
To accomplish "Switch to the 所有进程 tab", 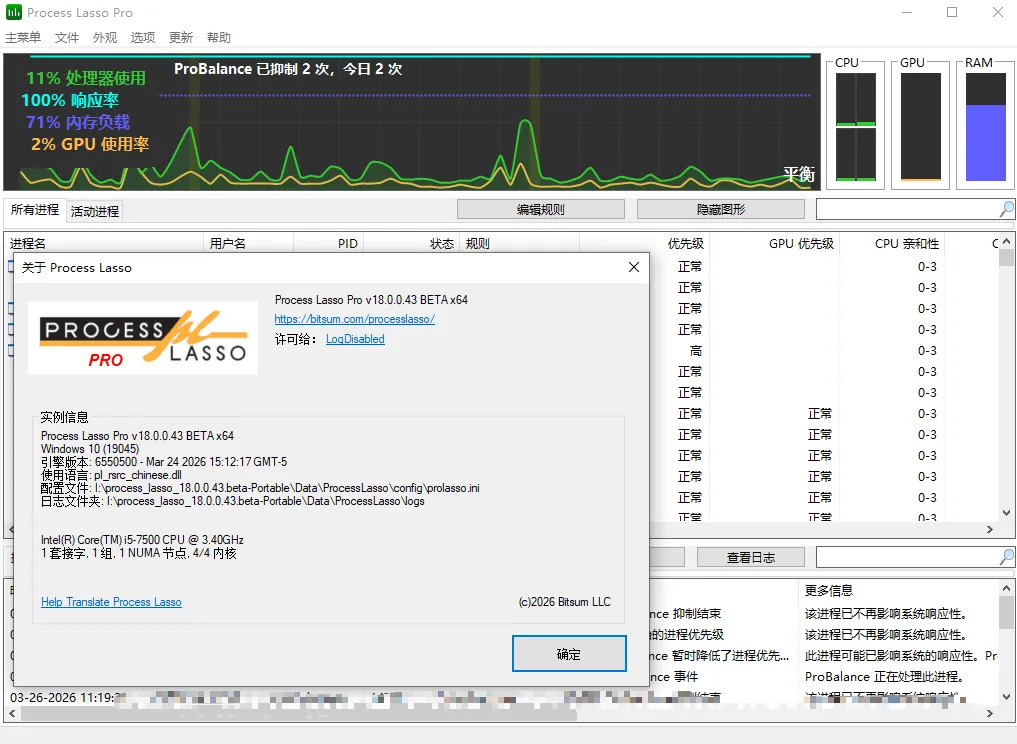I will (x=33, y=210).
